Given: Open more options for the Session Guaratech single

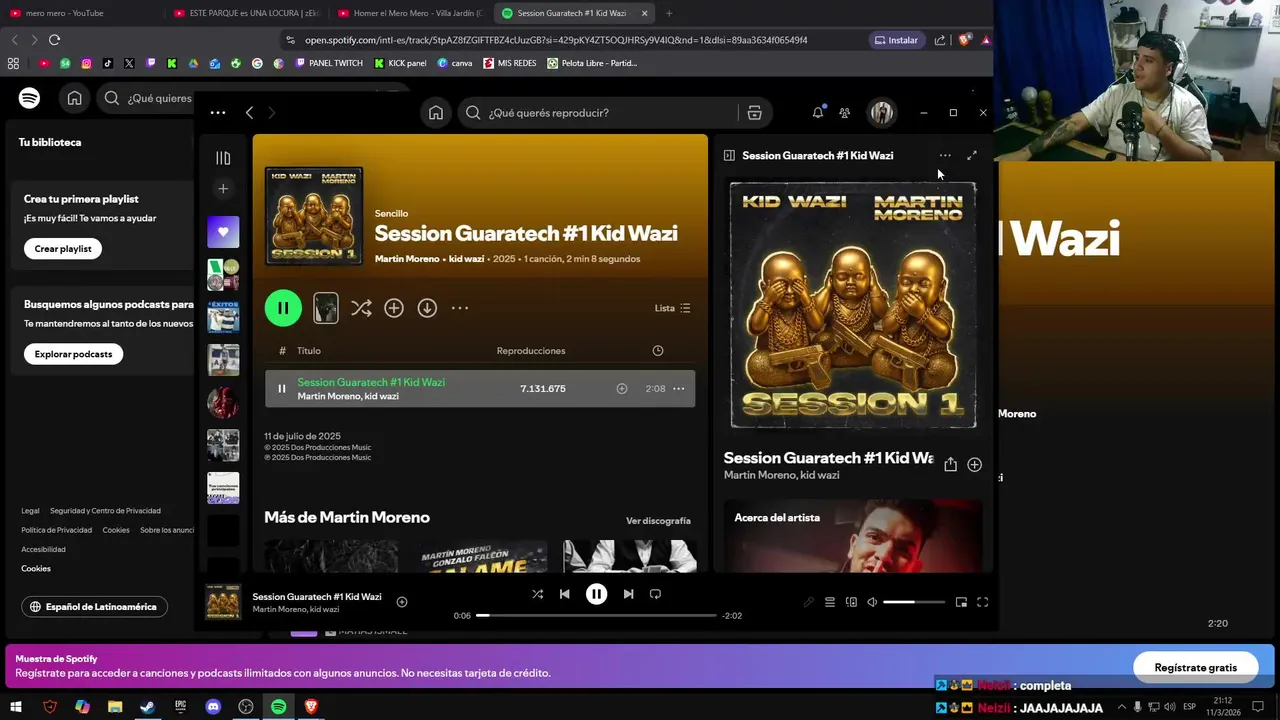Looking at the screenshot, I should (460, 308).
